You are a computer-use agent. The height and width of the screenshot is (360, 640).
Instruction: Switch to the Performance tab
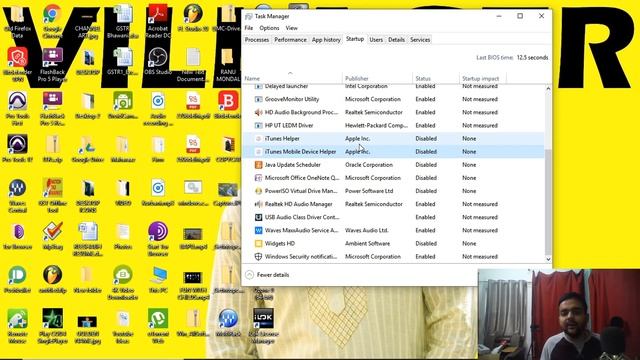pyautogui.click(x=290, y=40)
